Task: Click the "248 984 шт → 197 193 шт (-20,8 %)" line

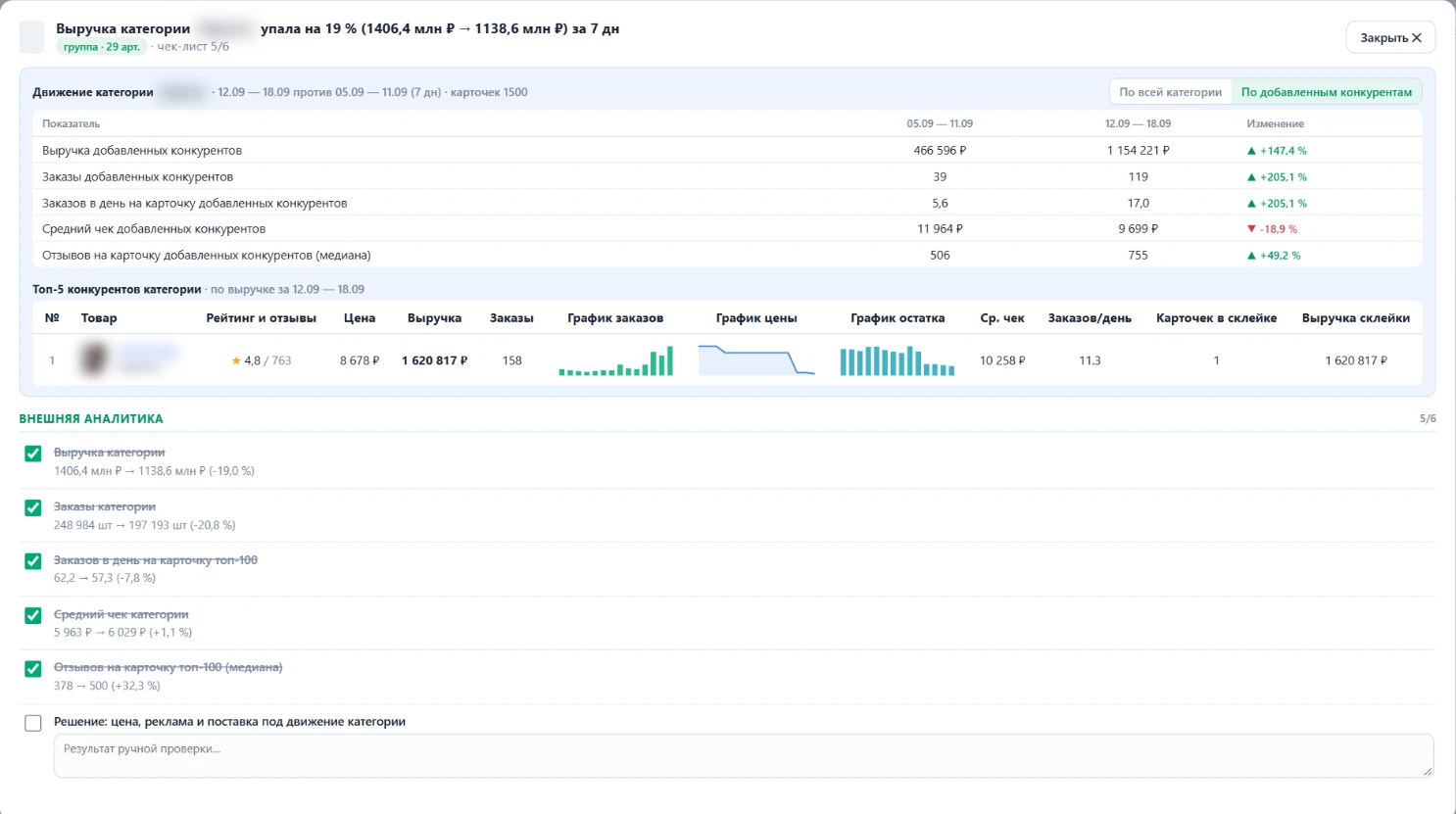Action: [x=145, y=525]
